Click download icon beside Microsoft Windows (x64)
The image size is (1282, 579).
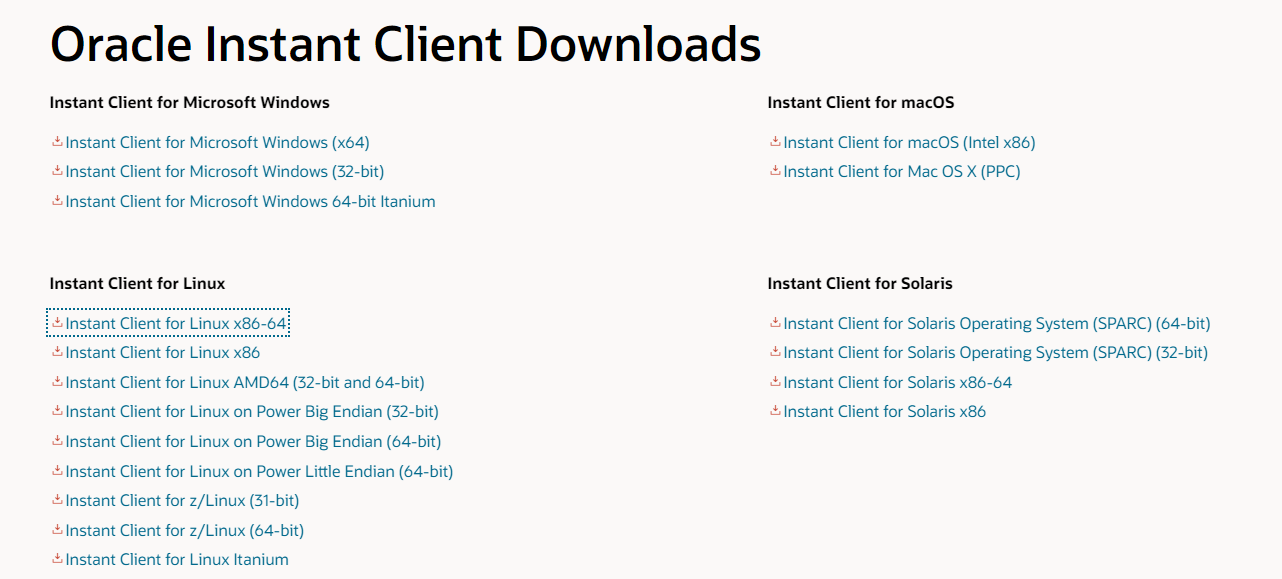click(57, 142)
